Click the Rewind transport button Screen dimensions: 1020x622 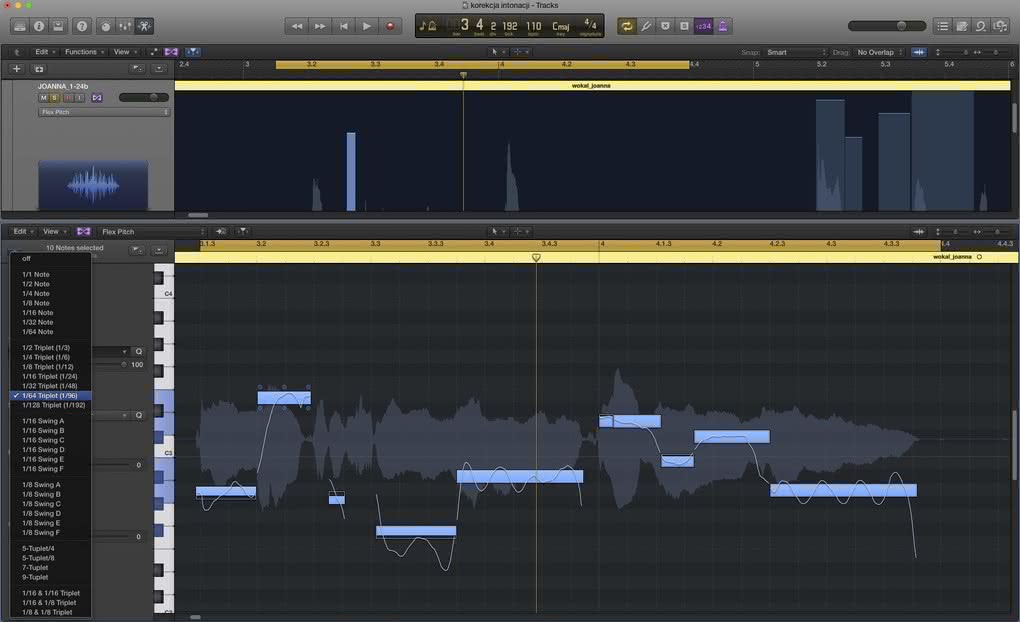tap(297, 26)
